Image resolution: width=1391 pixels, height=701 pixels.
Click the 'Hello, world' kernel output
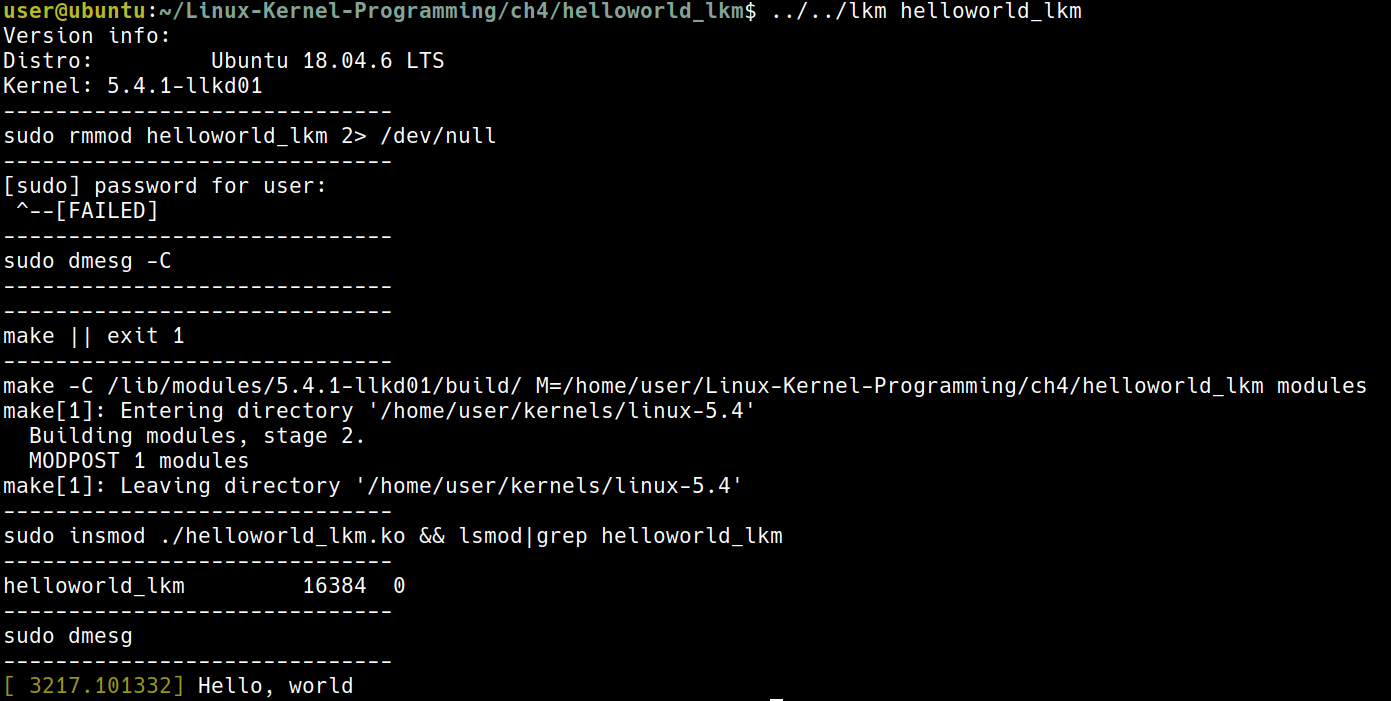click(275, 686)
